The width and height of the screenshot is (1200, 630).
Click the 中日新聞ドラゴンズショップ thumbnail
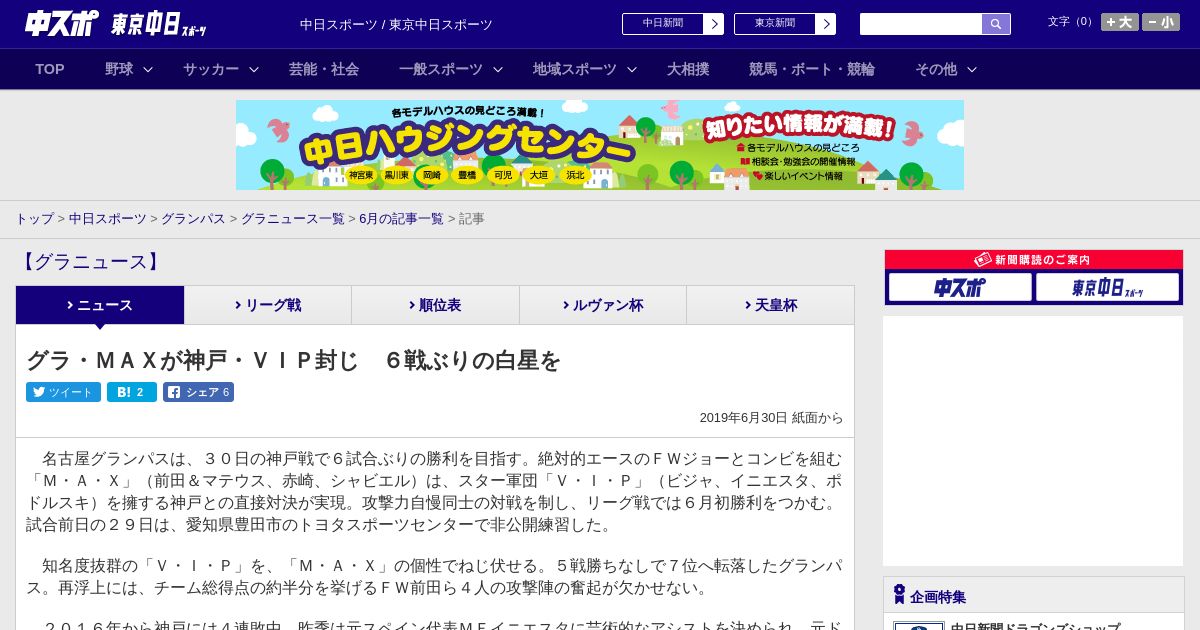pyautogui.click(x=918, y=626)
